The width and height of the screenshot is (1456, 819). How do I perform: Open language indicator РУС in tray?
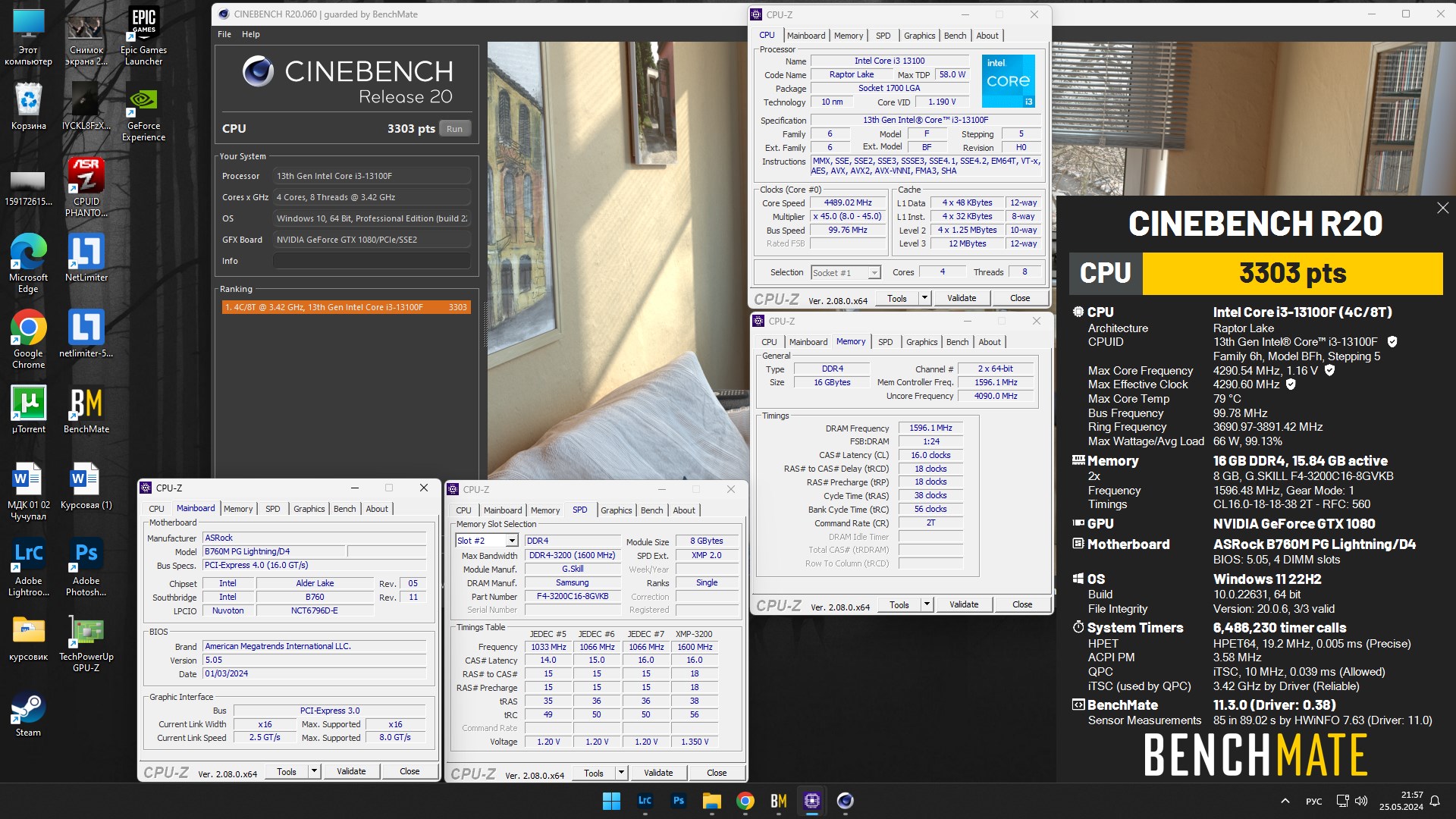pyautogui.click(x=1313, y=802)
